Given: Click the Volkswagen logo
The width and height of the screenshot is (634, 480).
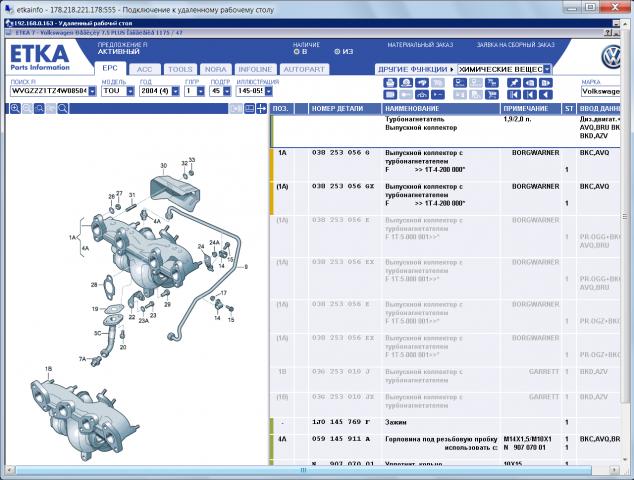Looking at the screenshot, I should pos(611,57).
